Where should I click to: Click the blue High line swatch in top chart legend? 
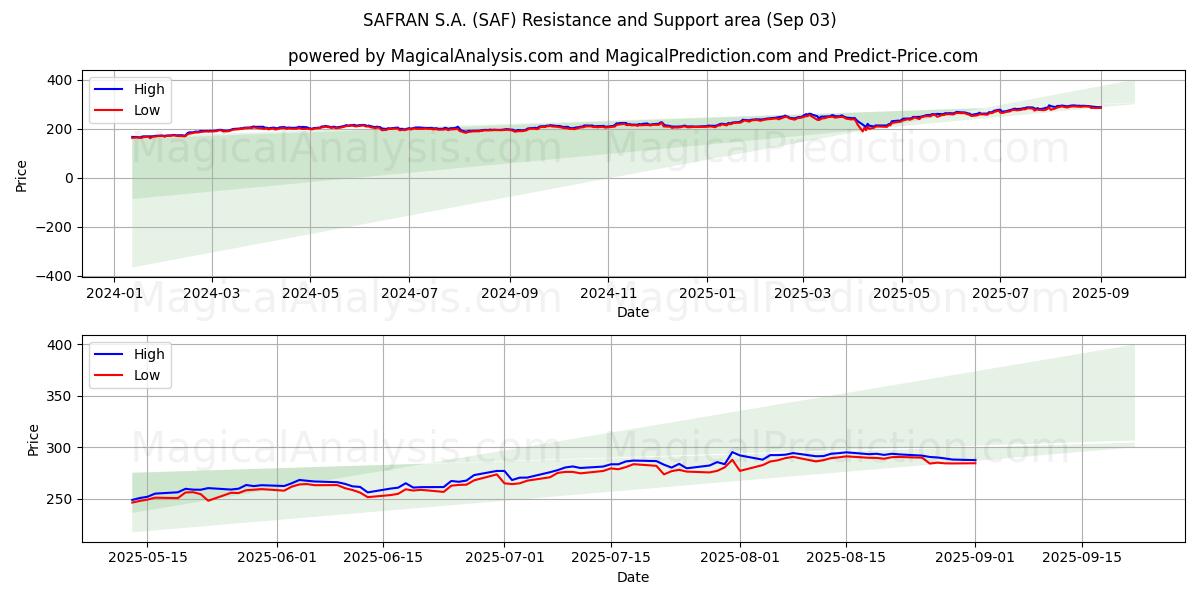click(x=111, y=90)
